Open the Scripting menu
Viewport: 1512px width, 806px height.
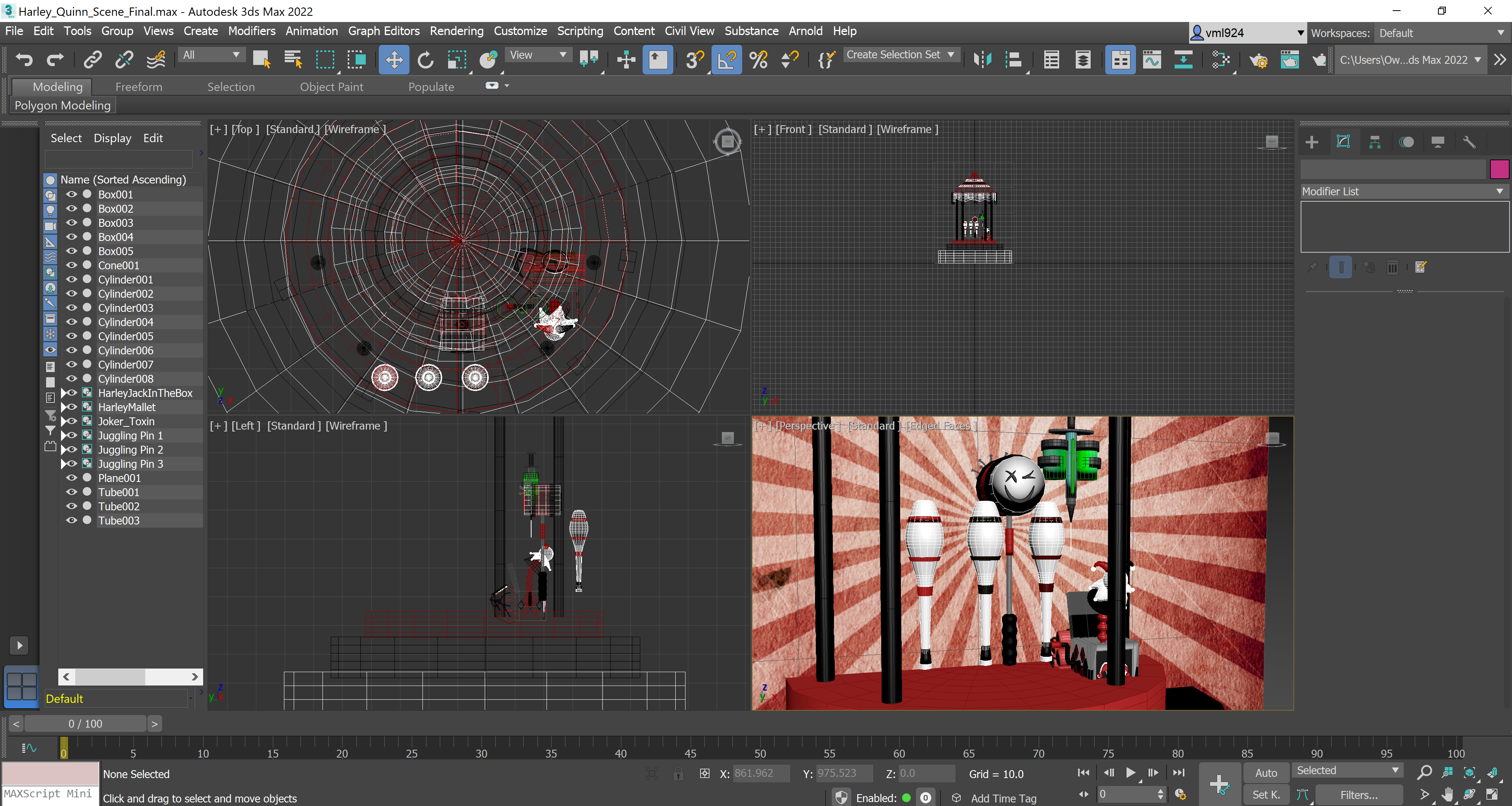[580, 31]
